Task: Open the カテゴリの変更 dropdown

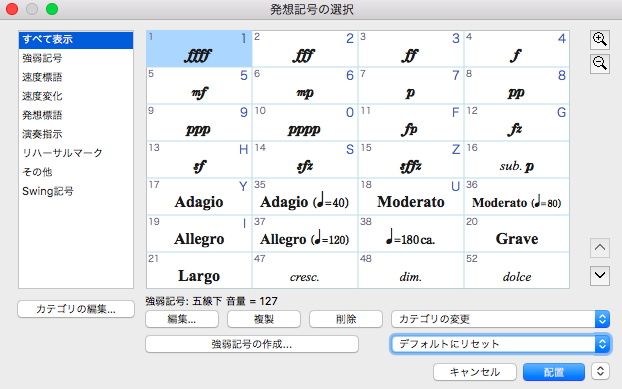Action: click(x=500, y=319)
